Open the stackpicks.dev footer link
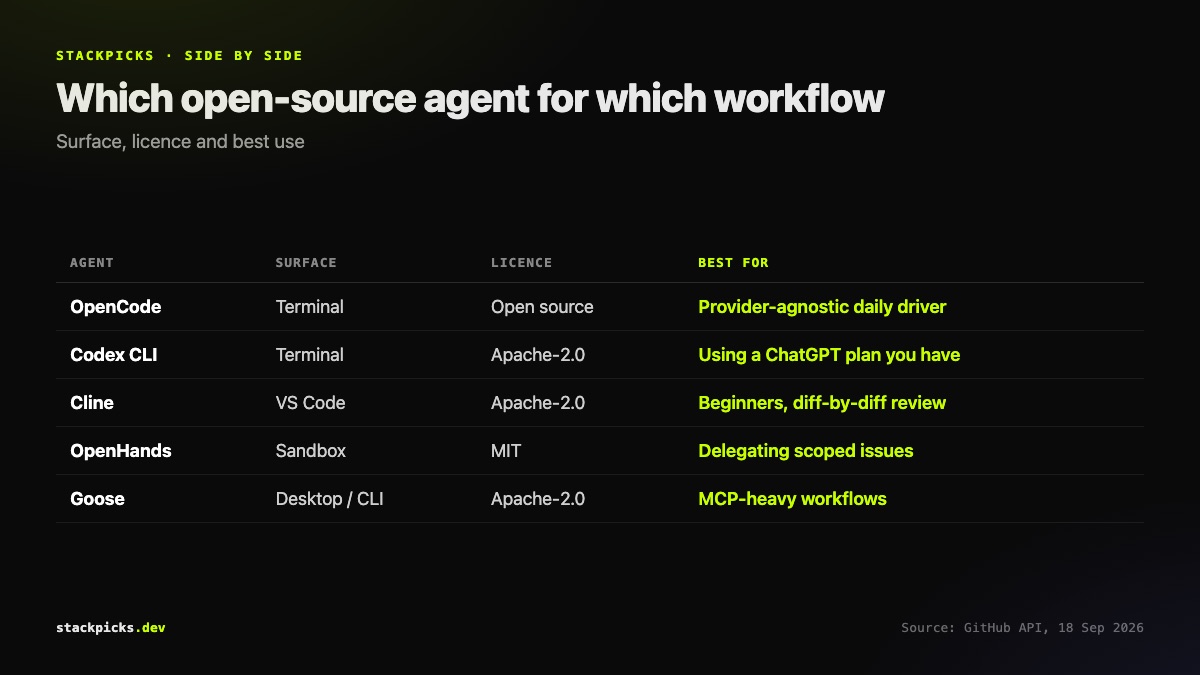1200x675 pixels. (111, 628)
